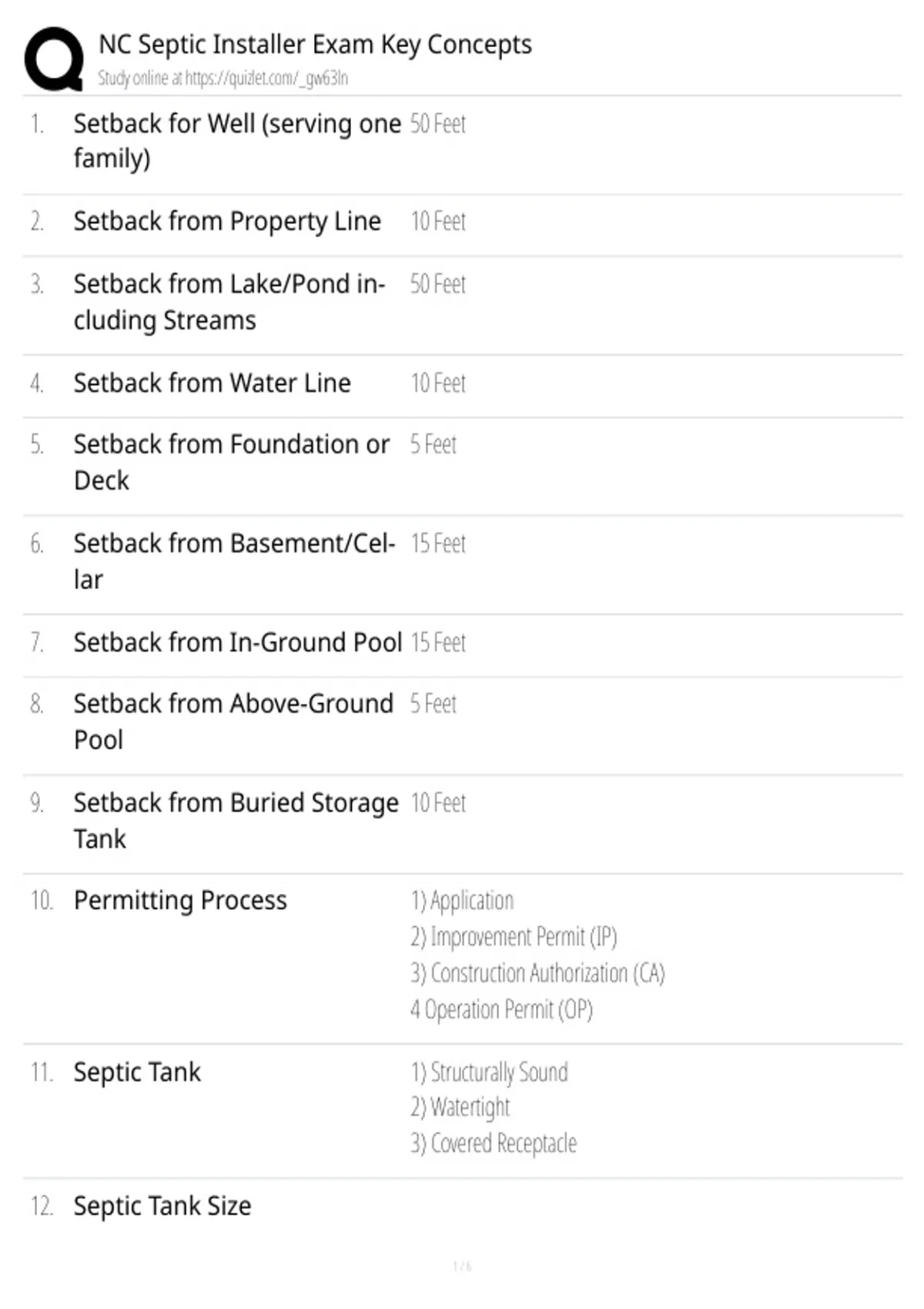Image resolution: width=924 pixels, height=1309 pixels.
Task: Click the 1/6 page number indicator
Action: 462,1266
